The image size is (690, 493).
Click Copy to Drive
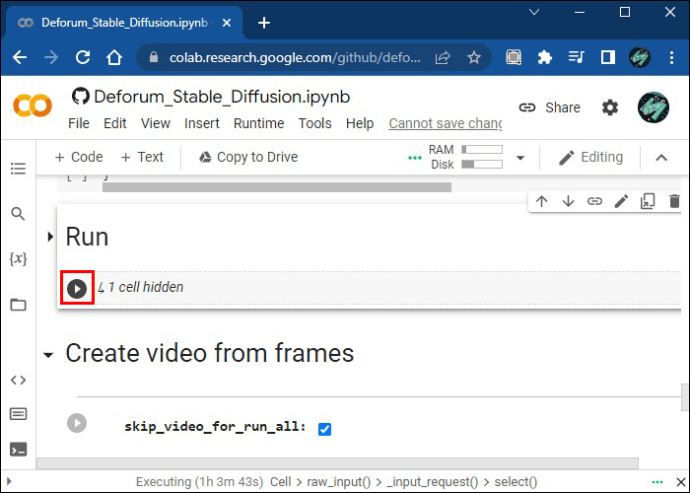[248, 157]
